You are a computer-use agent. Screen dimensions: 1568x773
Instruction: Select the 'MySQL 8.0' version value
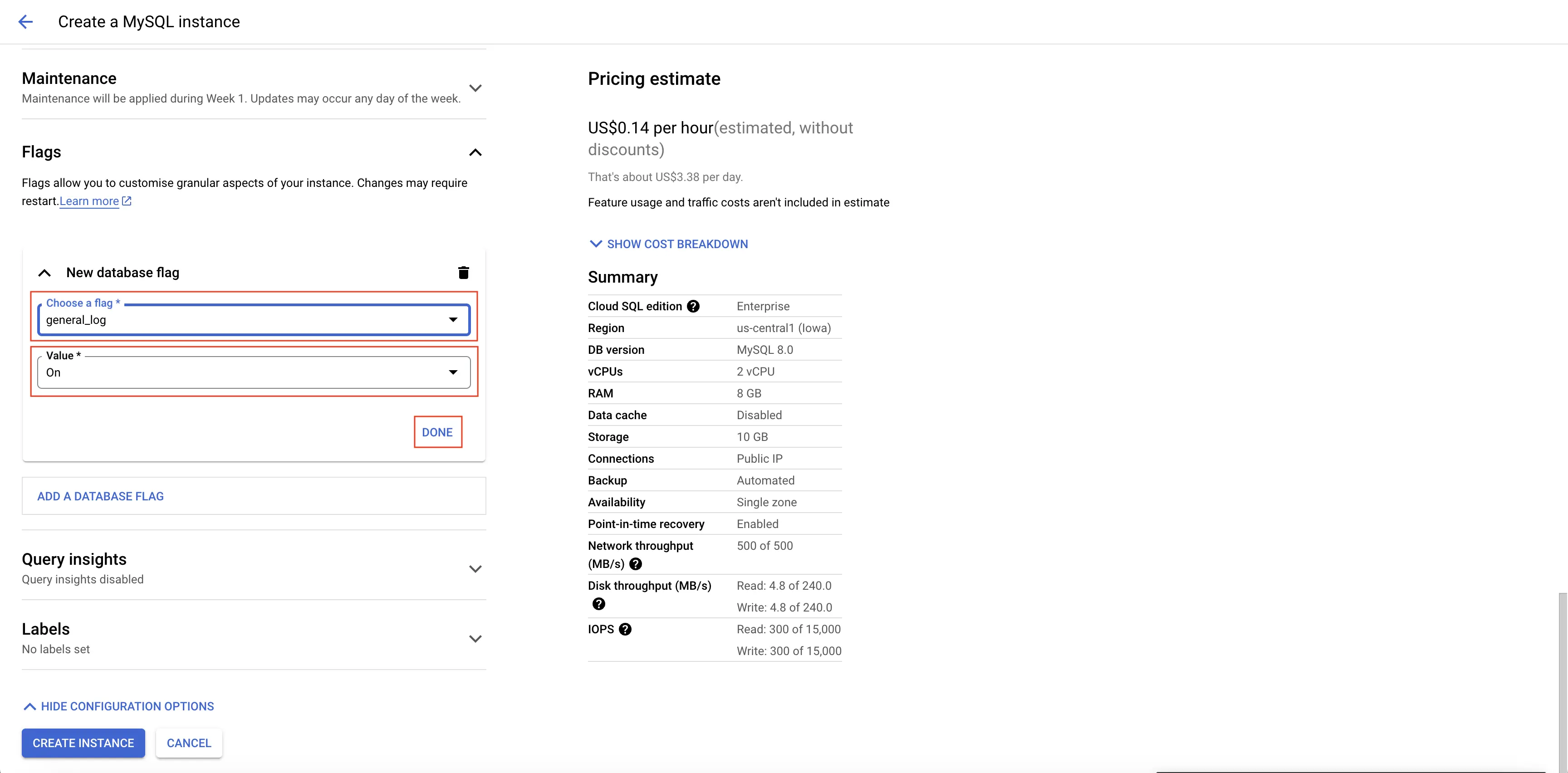[764, 350]
